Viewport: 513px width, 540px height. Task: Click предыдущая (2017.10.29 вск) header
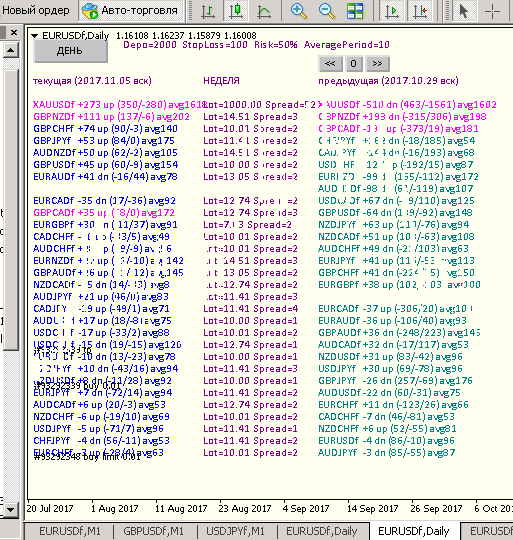tap(388, 81)
